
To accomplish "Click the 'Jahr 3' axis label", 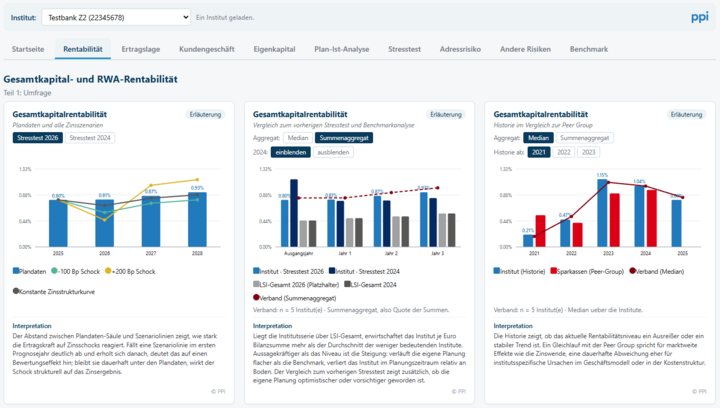I will [437, 253].
